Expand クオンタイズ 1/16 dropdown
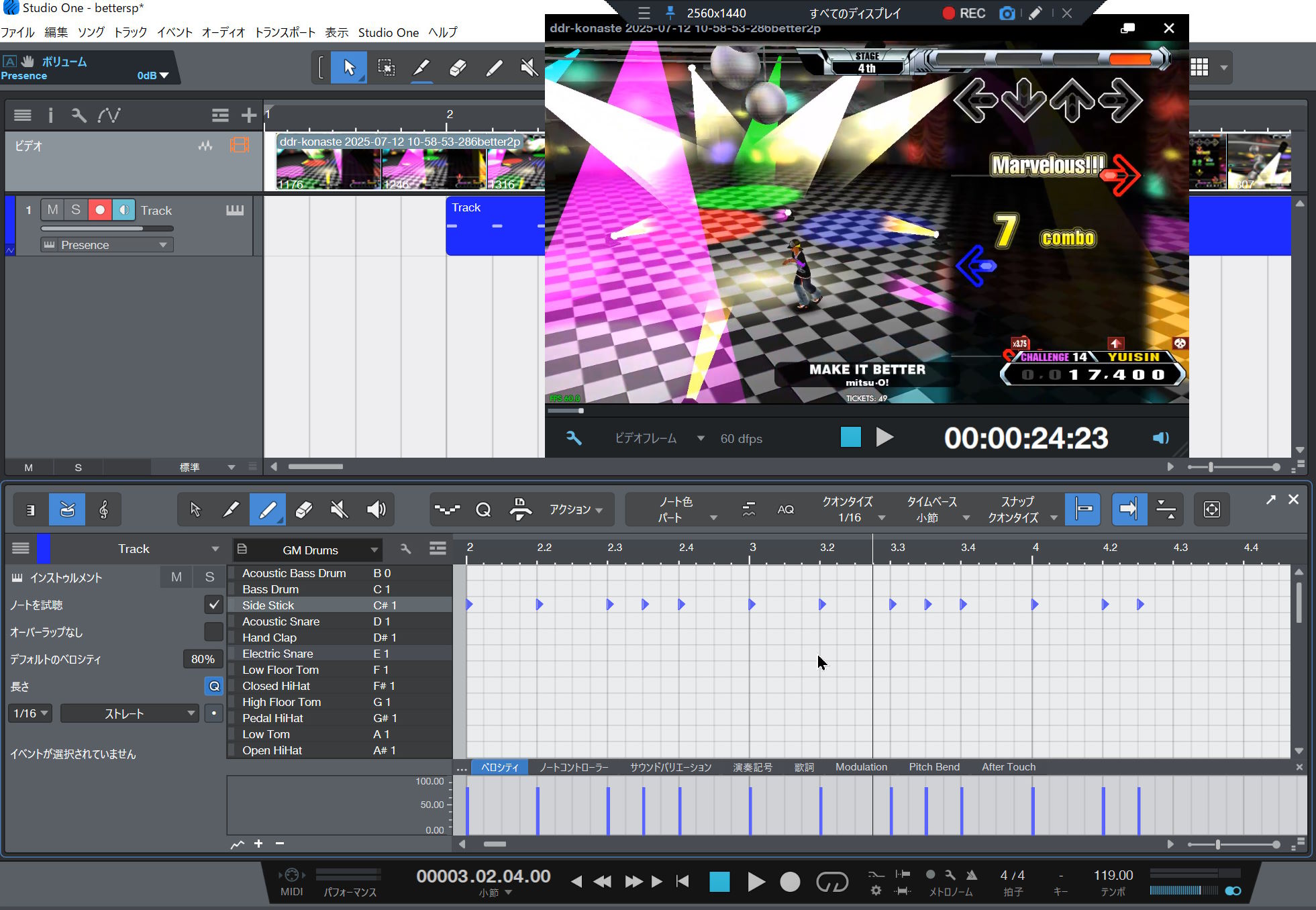Screen dimensions: 1316x910 coord(852,509)
